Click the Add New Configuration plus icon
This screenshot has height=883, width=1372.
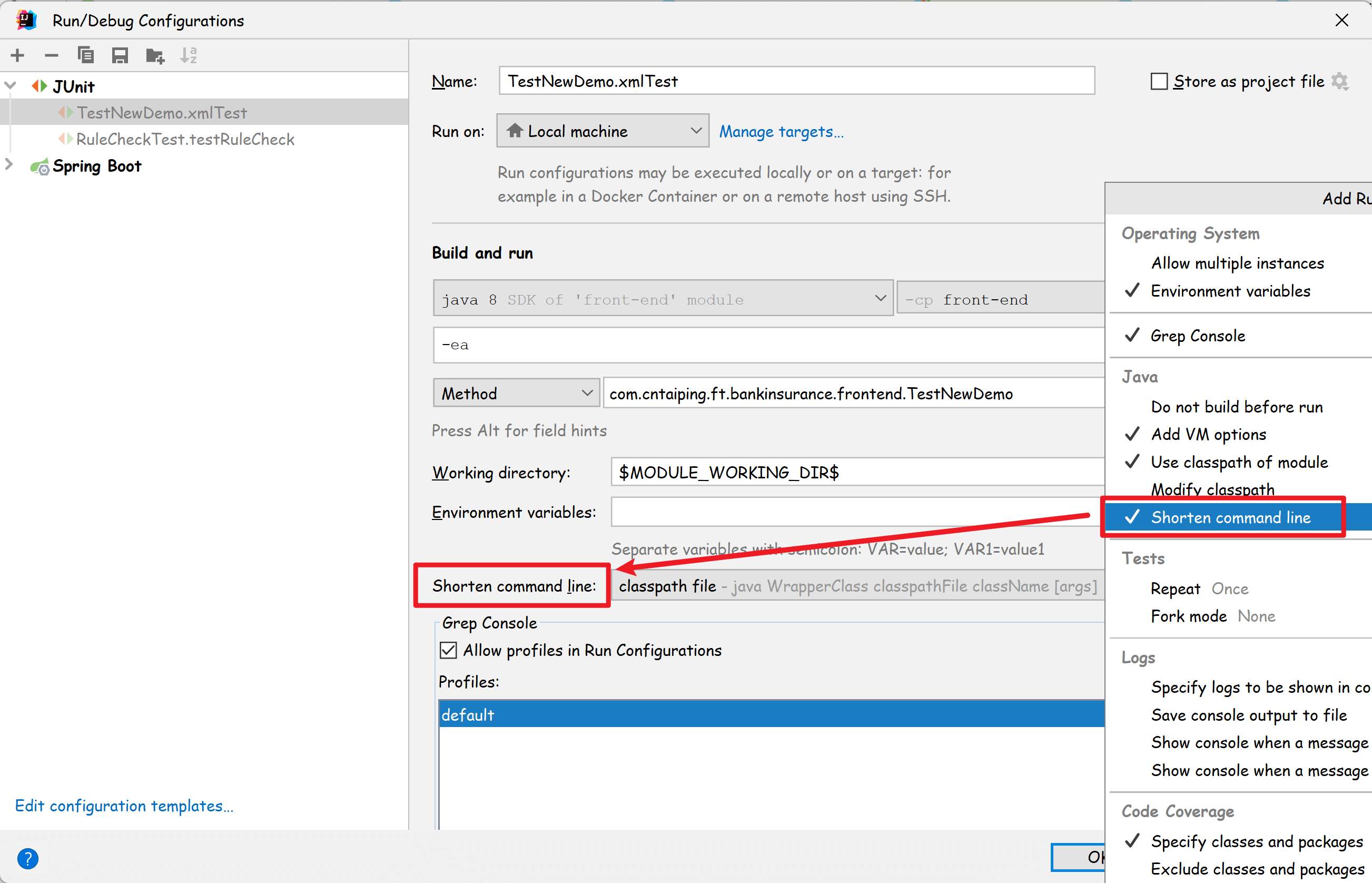(x=18, y=56)
